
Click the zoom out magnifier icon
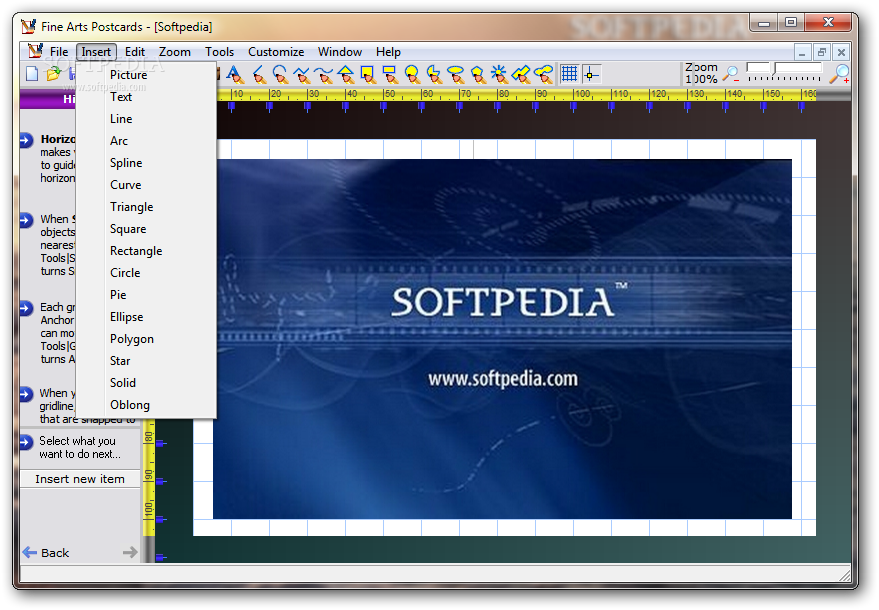pyautogui.click(x=731, y=73)
